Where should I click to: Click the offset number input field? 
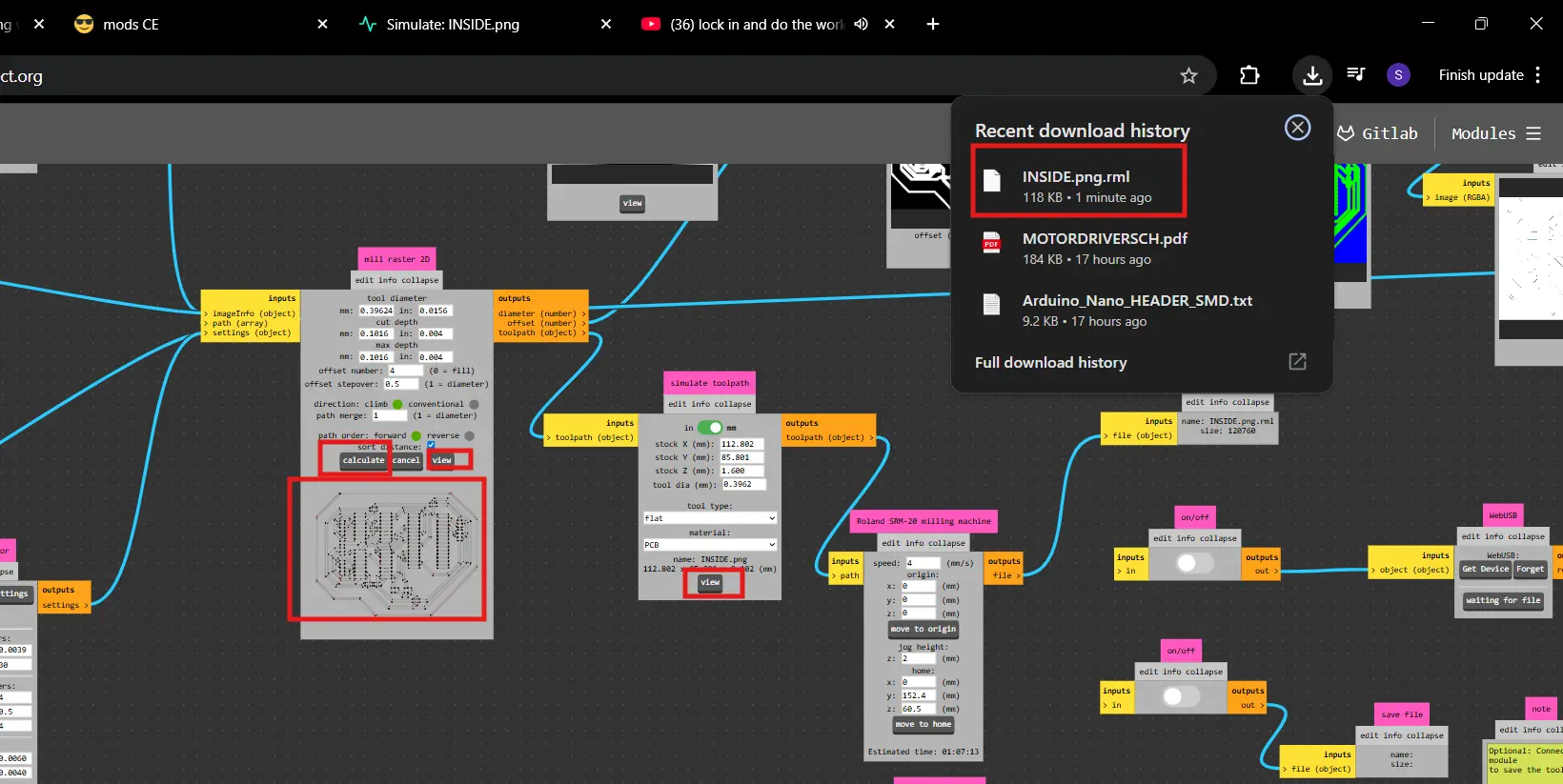tap(404, 371)
